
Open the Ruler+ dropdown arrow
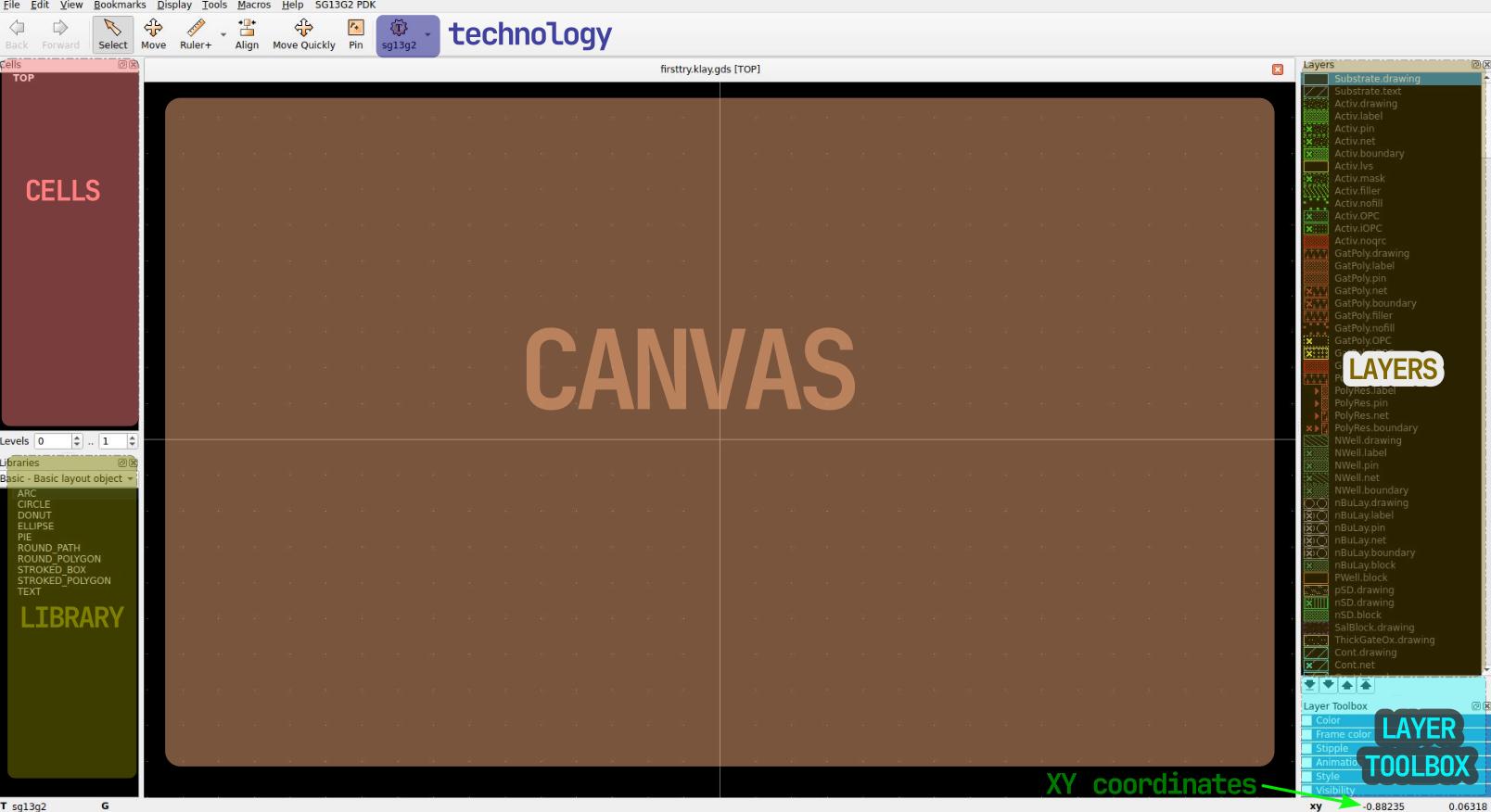223,35
